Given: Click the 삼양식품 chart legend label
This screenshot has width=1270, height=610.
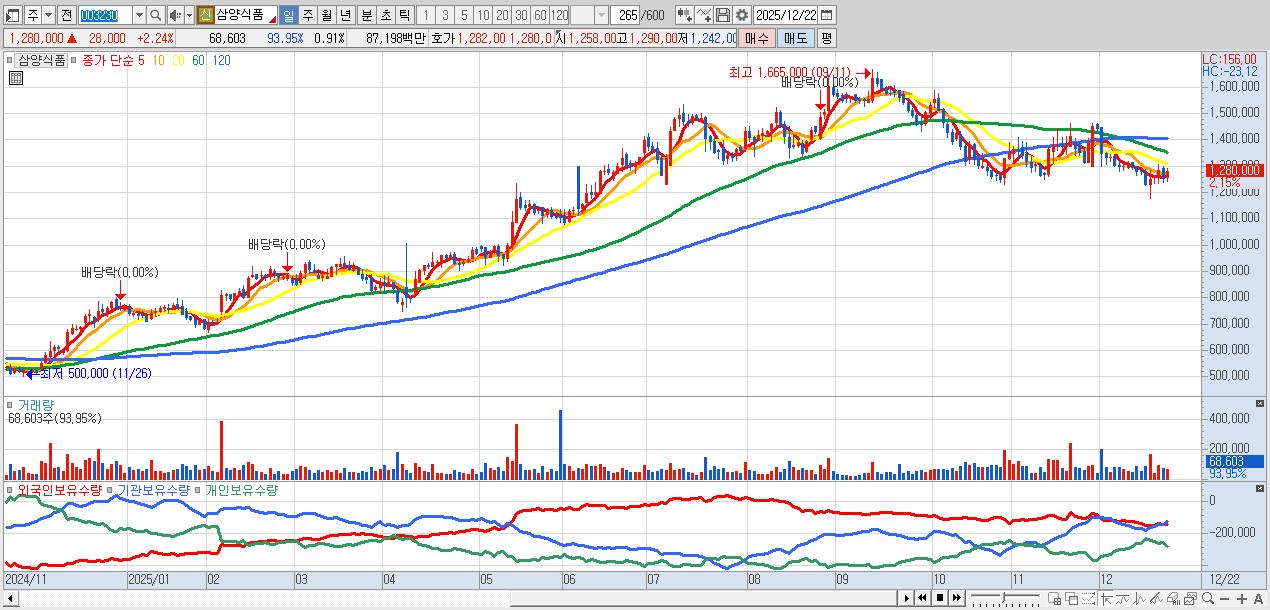Looking at the screenshot, I should pos(43,60).
